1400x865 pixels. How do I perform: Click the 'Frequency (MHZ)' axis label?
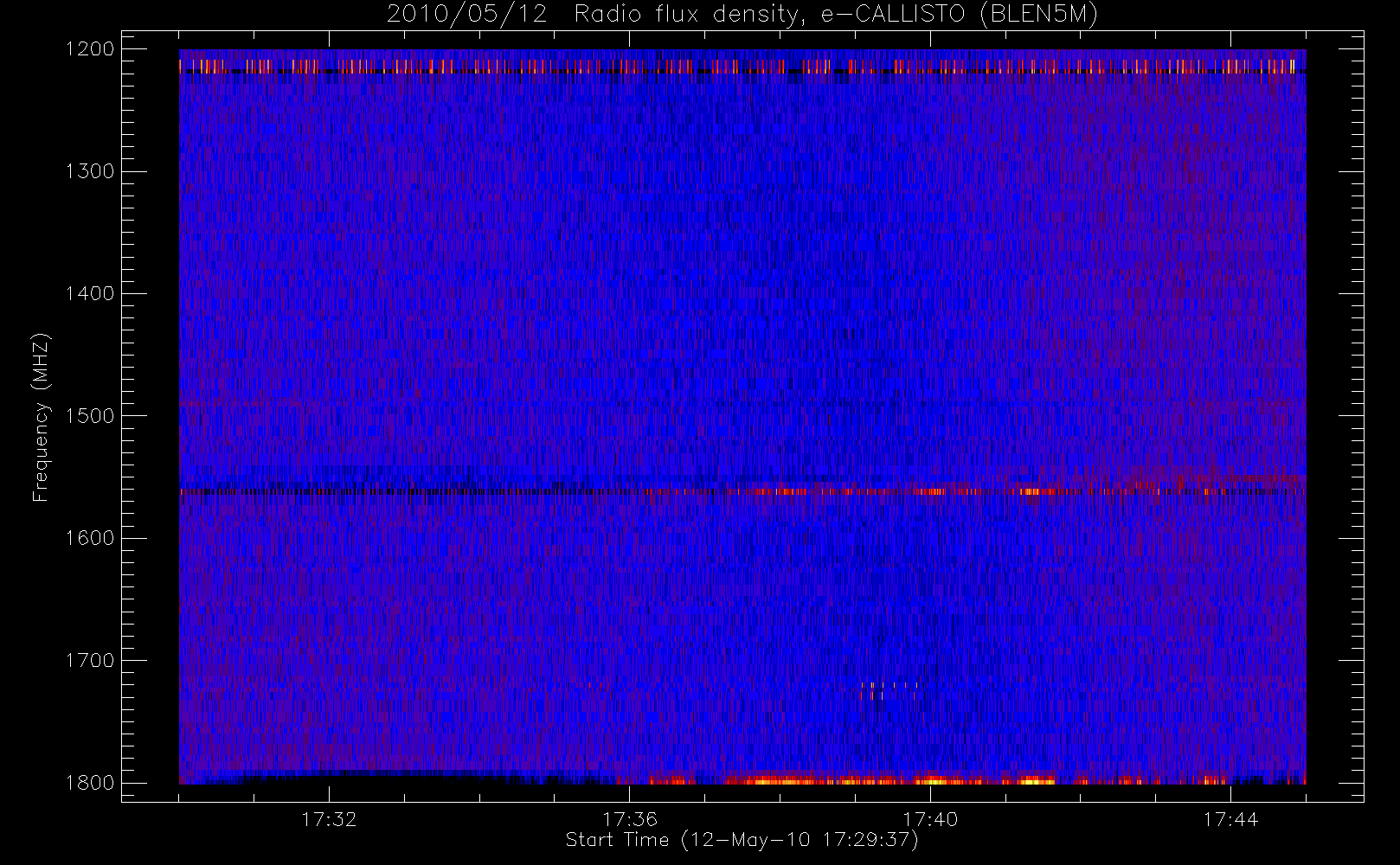(41, 417)
